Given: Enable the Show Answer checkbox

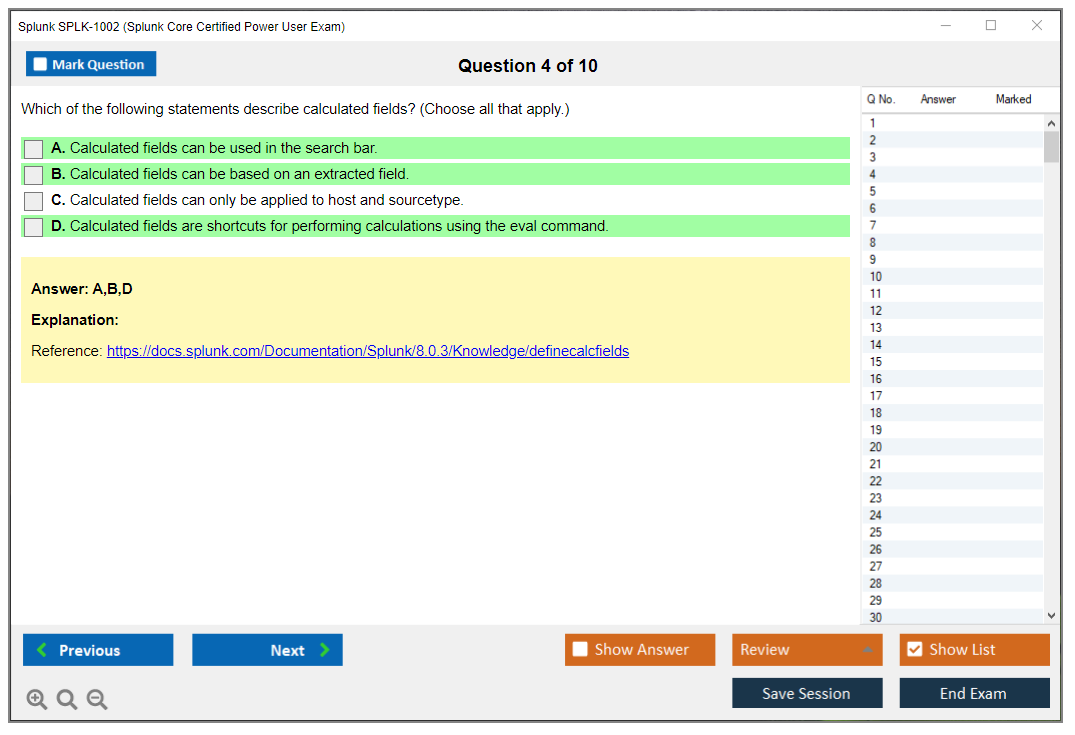Looking at the screenshot, I should pyautogui.click(x=580, y=650).
